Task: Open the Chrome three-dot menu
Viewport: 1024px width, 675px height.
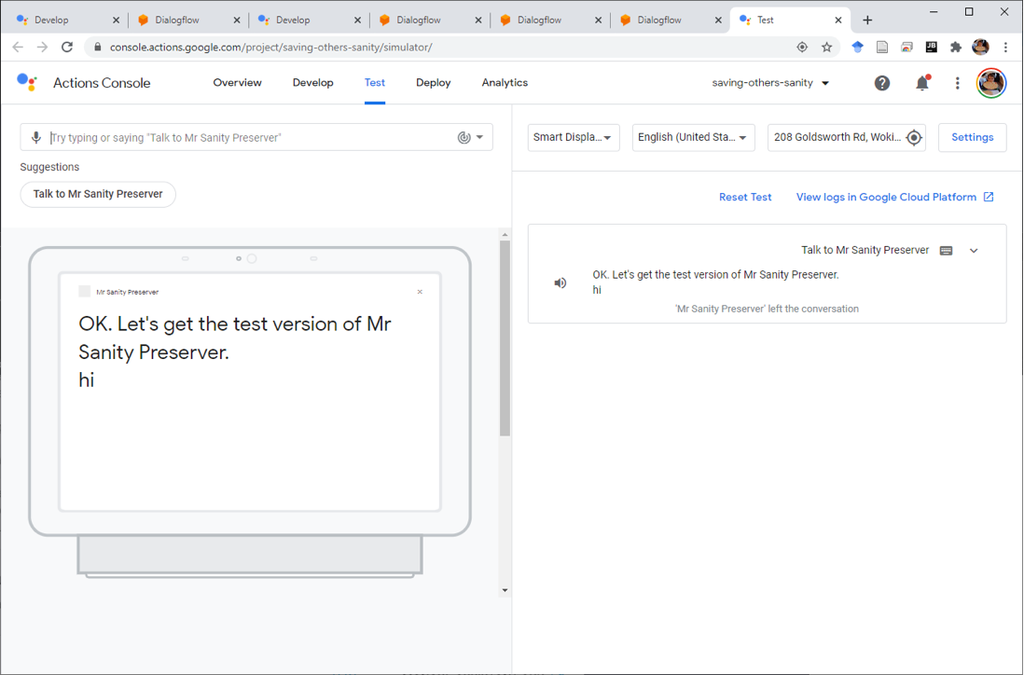Action: (1006, 47)
